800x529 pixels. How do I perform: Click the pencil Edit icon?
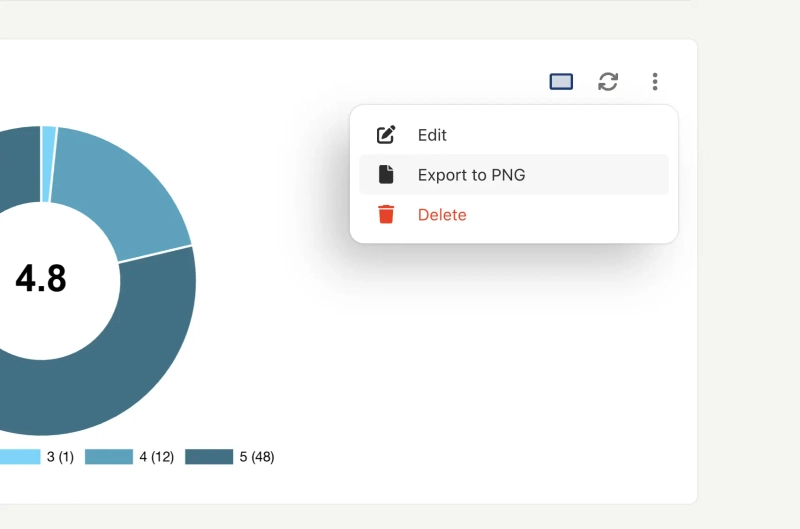point(386,135)
